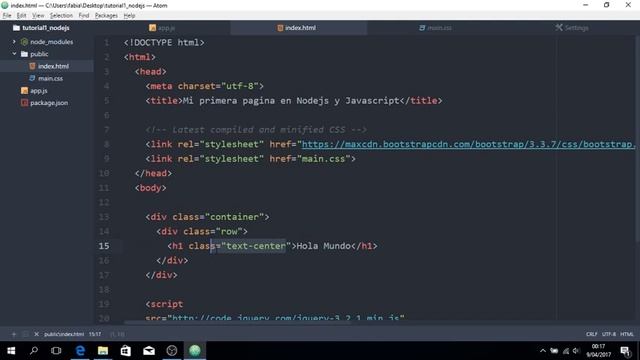Click line number 15 in the gutter

104,246
